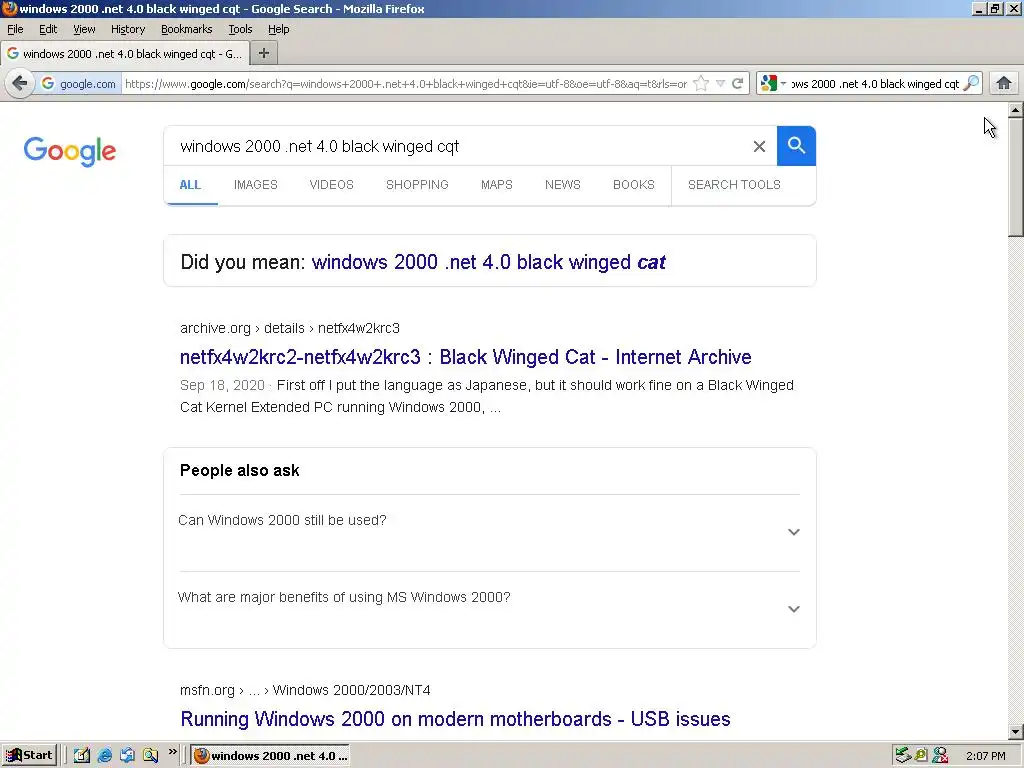The width and height of the screenshot is (1024, 768).
Task: Open the View menu
Action: 84,29
